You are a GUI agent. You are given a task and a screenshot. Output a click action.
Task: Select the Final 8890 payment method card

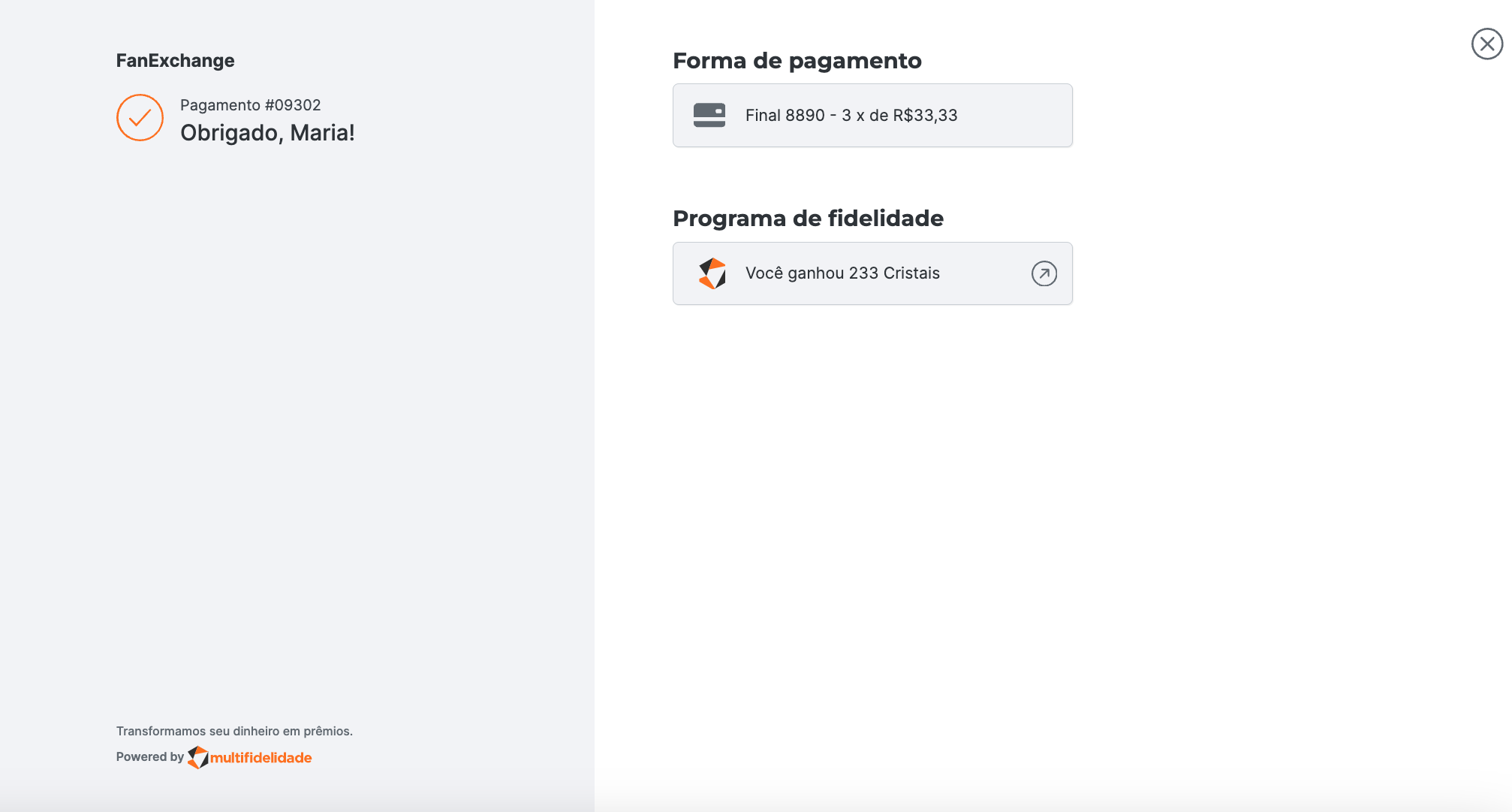coord(872,115)
